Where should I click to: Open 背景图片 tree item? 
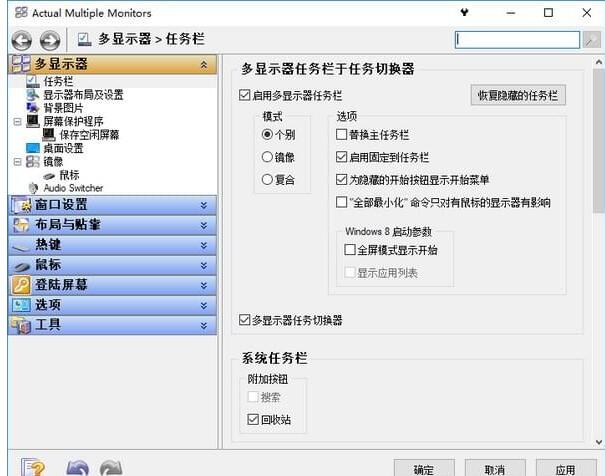(63, 108)
